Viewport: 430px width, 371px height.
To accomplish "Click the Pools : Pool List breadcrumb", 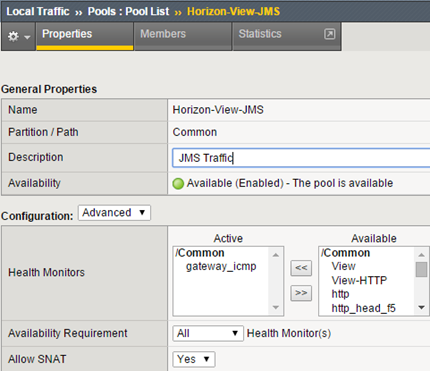I will (128, 11).
